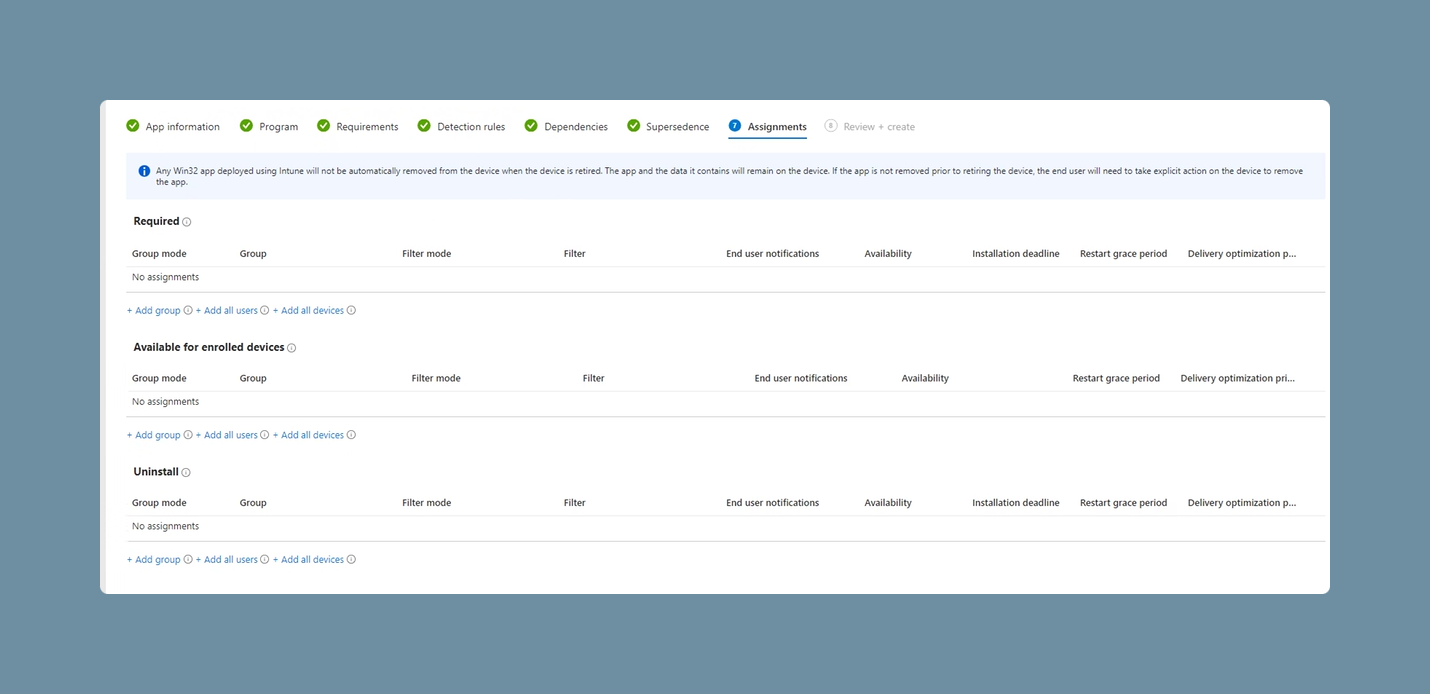Click Filter mode header in Available section
The width and height of the screenshot is (1430, 694).
pos(436,379)
